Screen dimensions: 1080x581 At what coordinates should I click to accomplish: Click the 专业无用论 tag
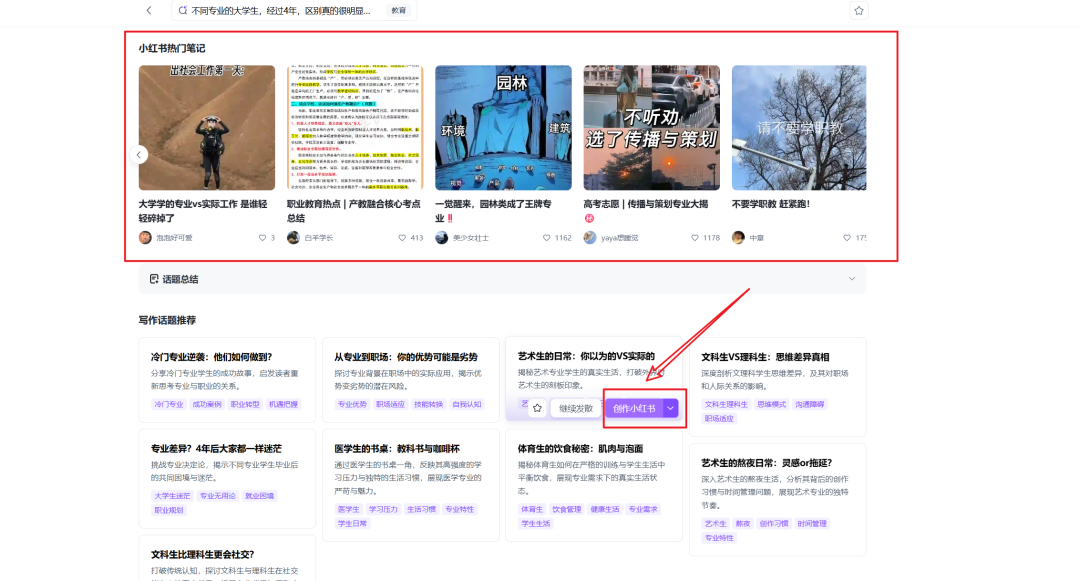click(218, 496)
